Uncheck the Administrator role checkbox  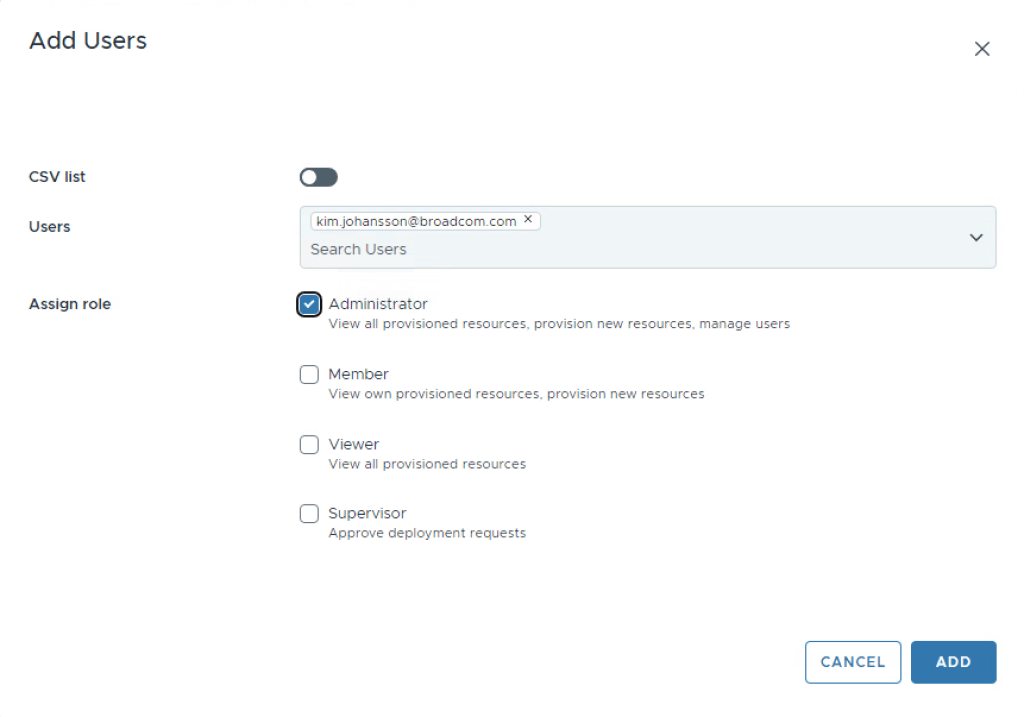coord(309,304)
